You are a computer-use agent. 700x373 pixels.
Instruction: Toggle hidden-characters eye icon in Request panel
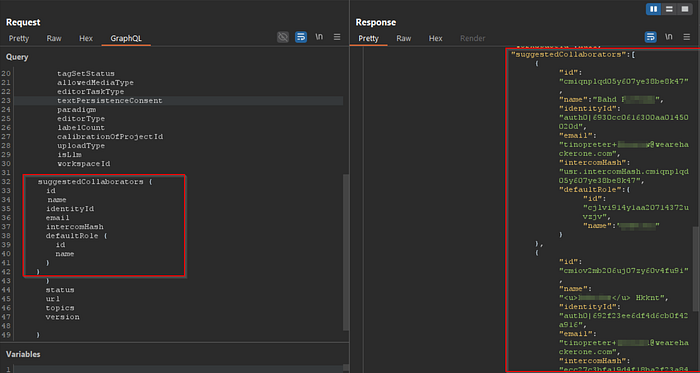point(283,37)
